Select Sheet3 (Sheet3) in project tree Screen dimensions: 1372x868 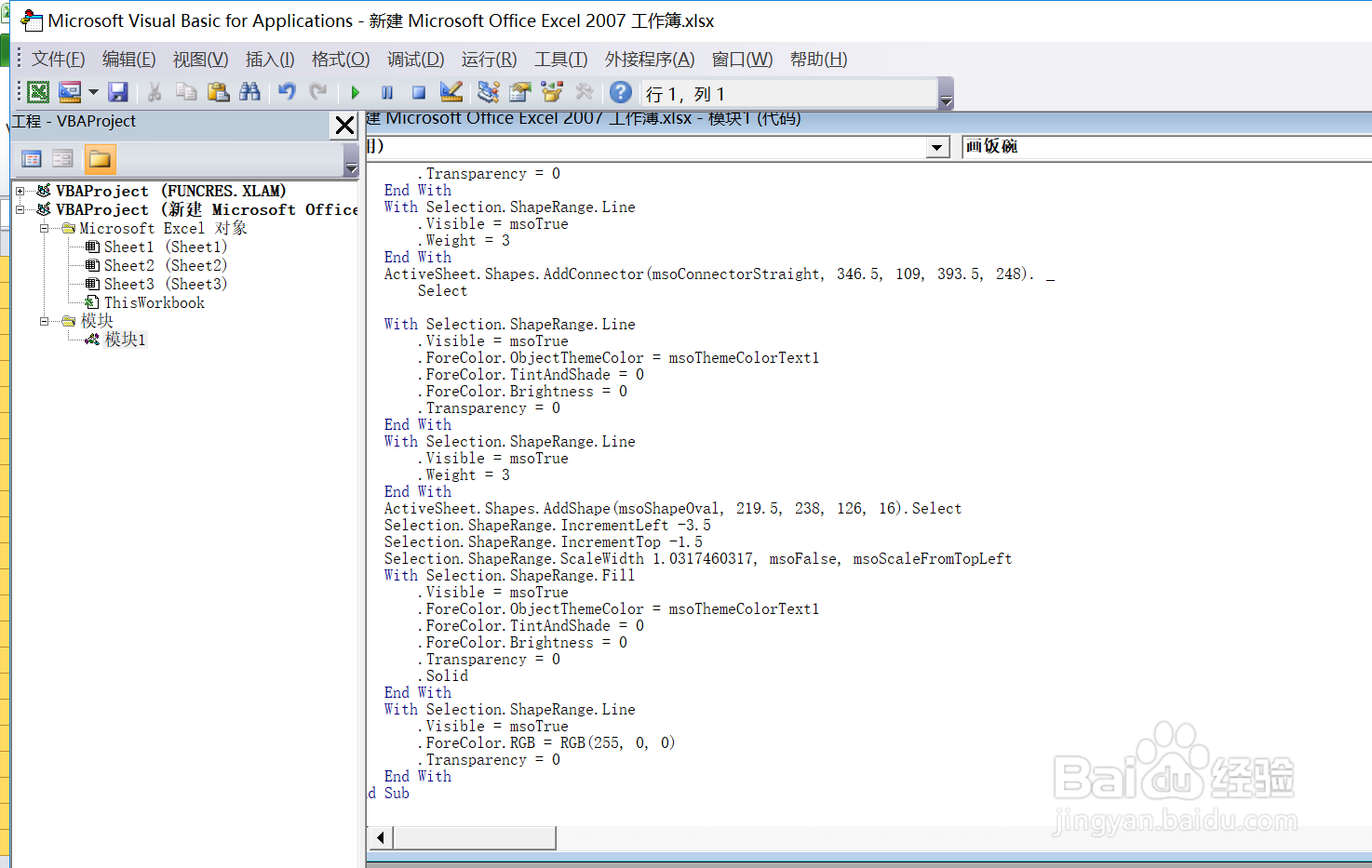point(165,284)
